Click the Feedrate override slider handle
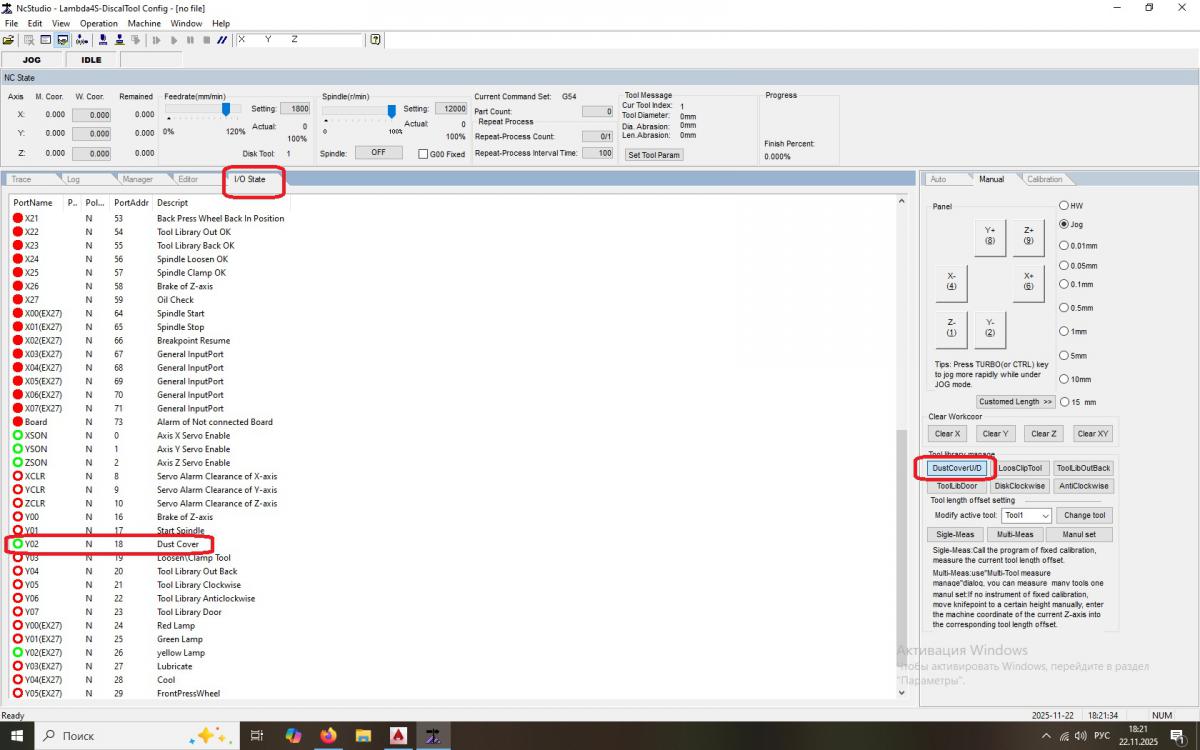The image size is (1200, 750). pos(226,109)
